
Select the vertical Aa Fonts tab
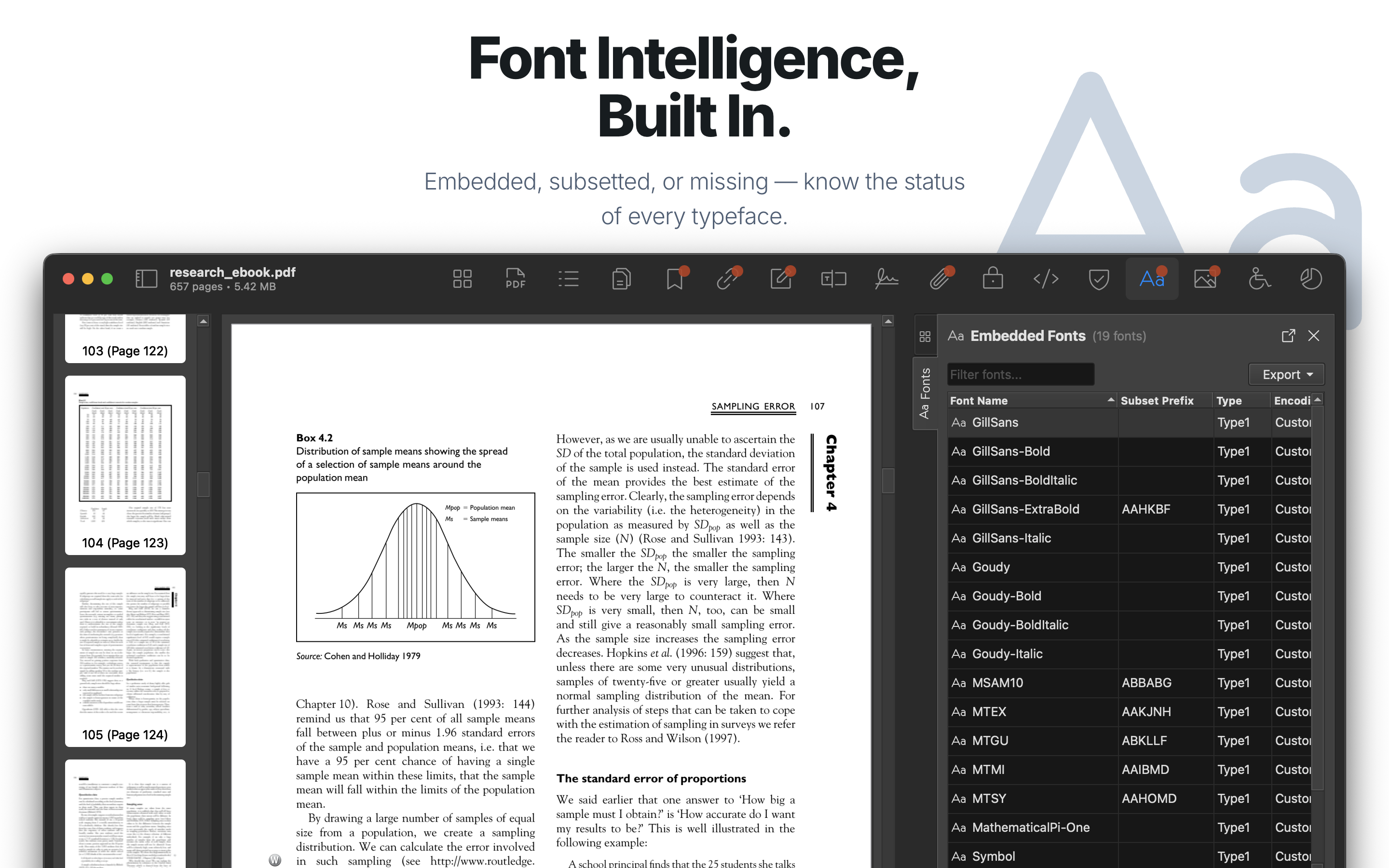tap(925, 393)
